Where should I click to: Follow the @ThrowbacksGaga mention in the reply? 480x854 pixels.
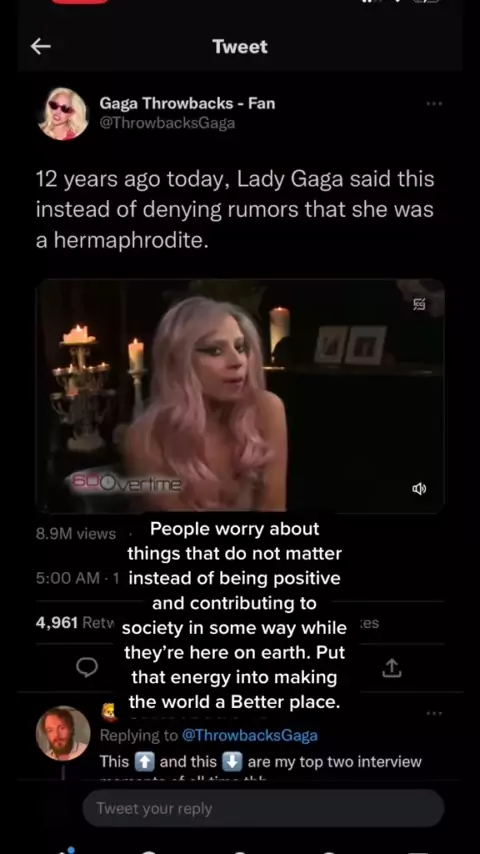(x=249, y=735)
